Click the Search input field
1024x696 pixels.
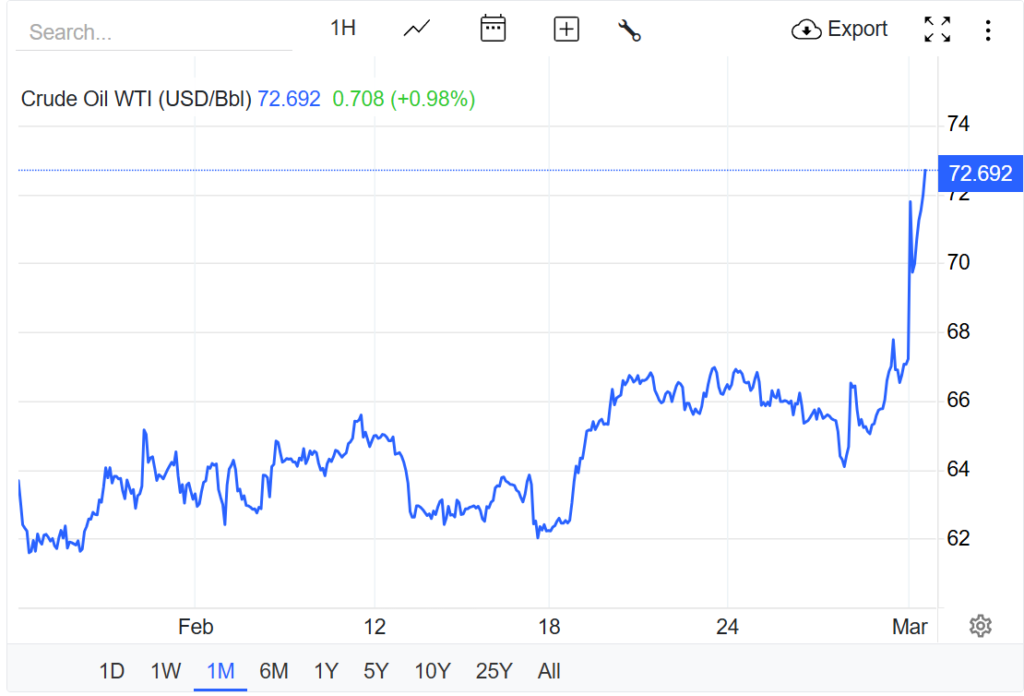[x=155, y=32]
